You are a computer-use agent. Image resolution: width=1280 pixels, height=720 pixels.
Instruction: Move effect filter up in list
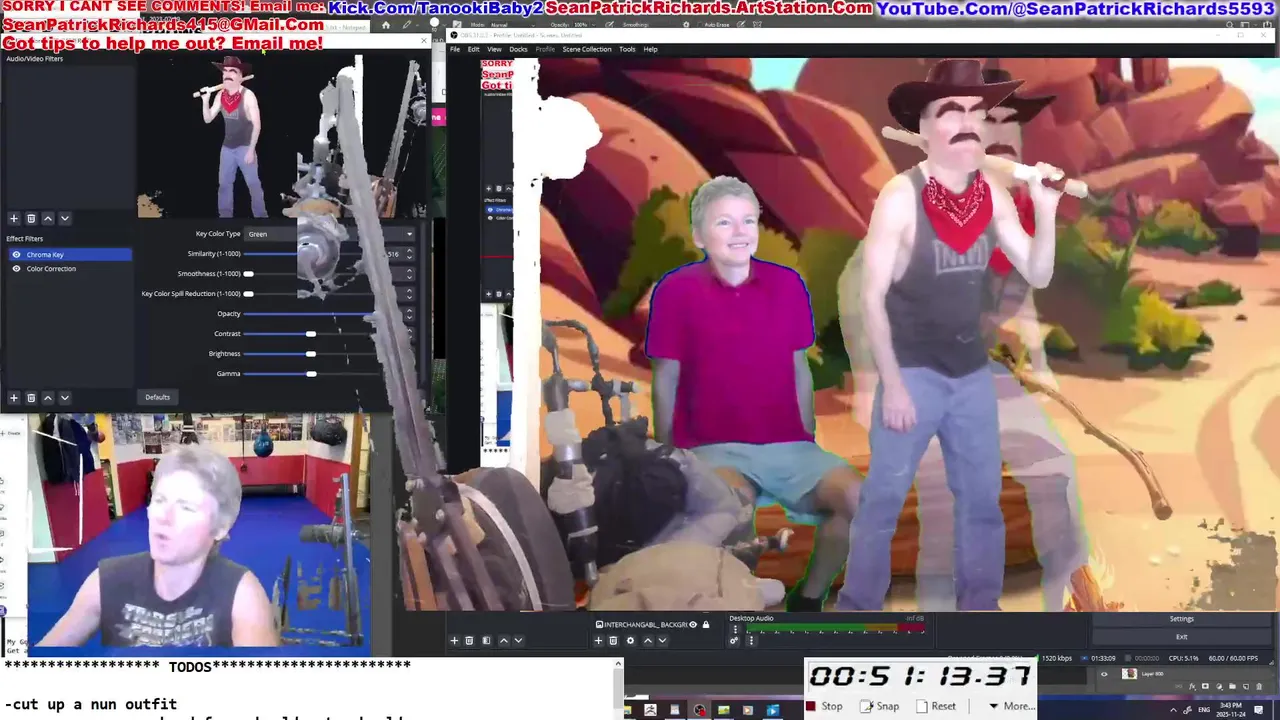pyautogui.click(x=48, y=397)
